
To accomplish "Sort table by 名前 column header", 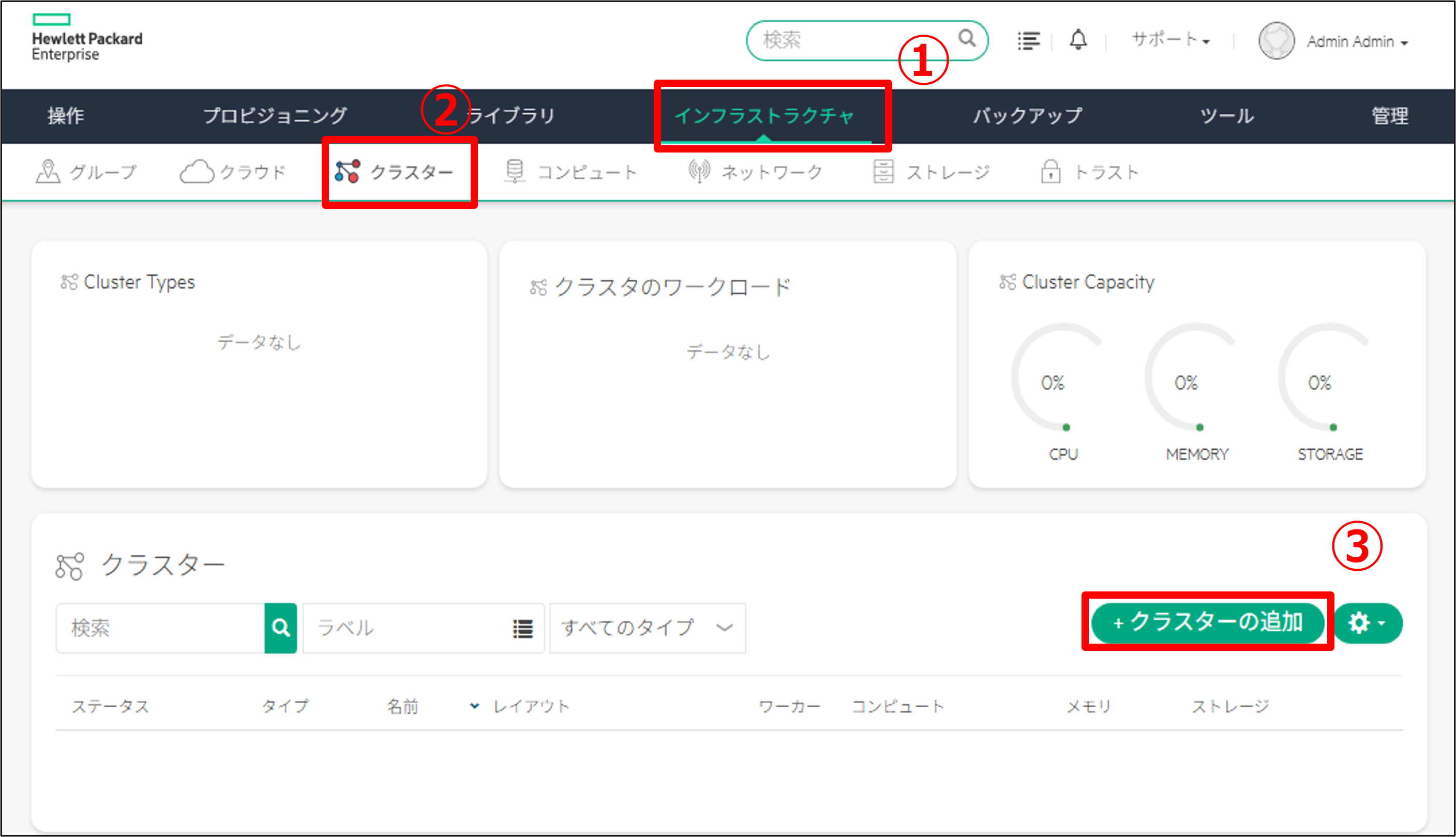I will coord(402,706).
